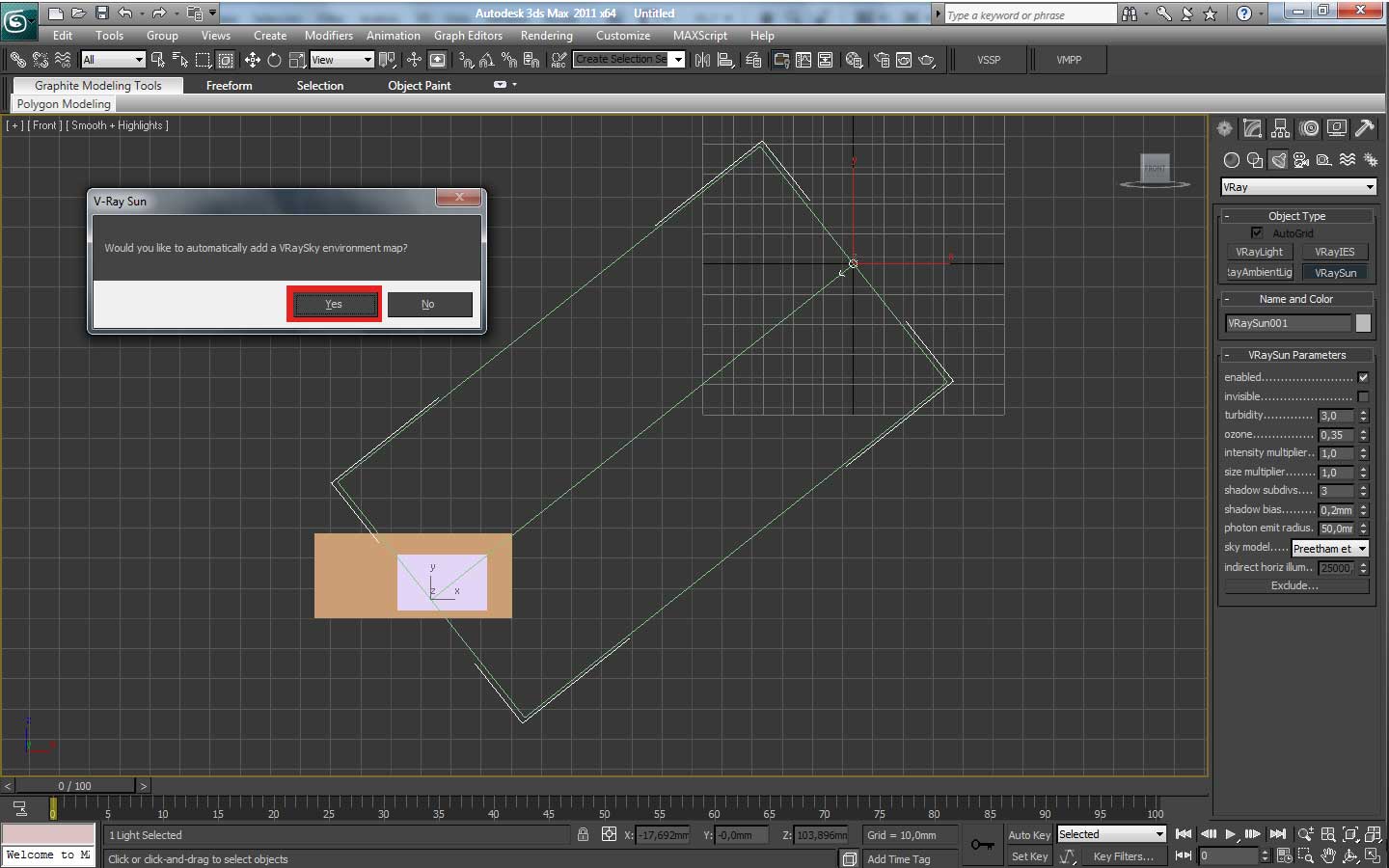Choose the Bind to Space Warp tool
Viewport: 1389px width, 868px height.
tap(63, 60)
